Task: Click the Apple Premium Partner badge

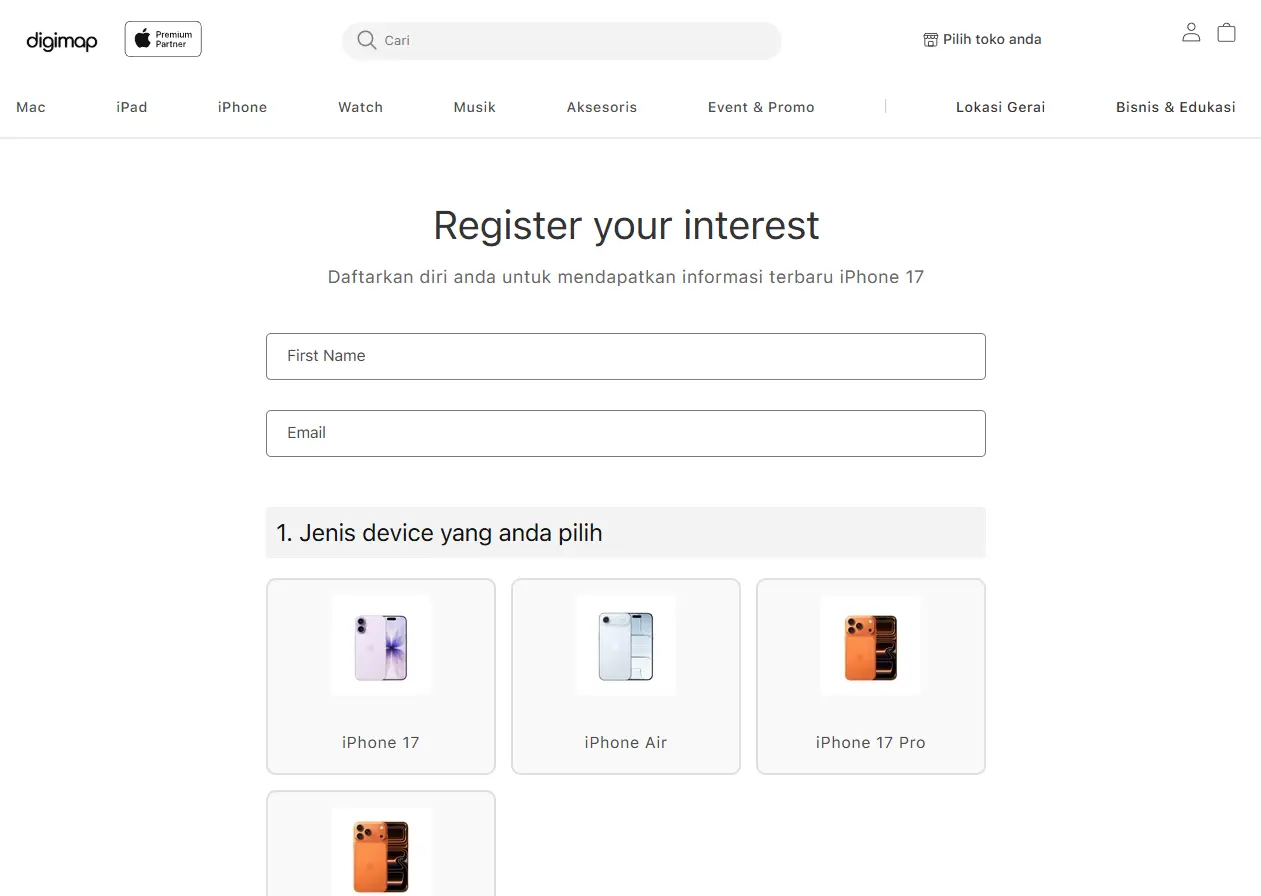Action: [x=163, y=39]
